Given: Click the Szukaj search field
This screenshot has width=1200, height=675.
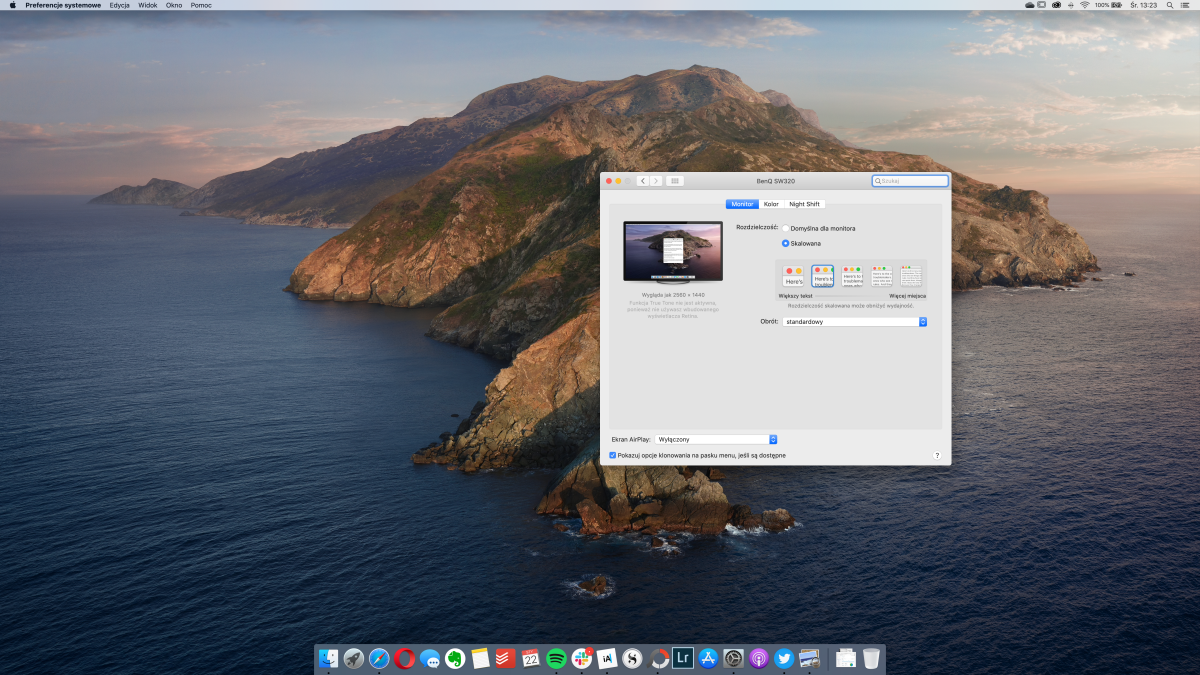Looking at the screenshot, I should pyautogui.click(x=910, y=181).
